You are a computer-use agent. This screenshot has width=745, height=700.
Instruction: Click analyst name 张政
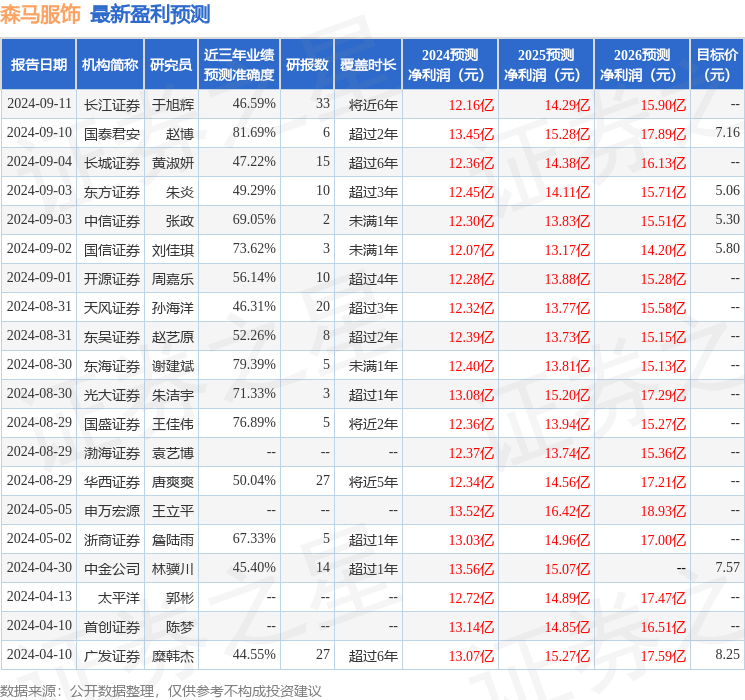click(x=180, y=221)
